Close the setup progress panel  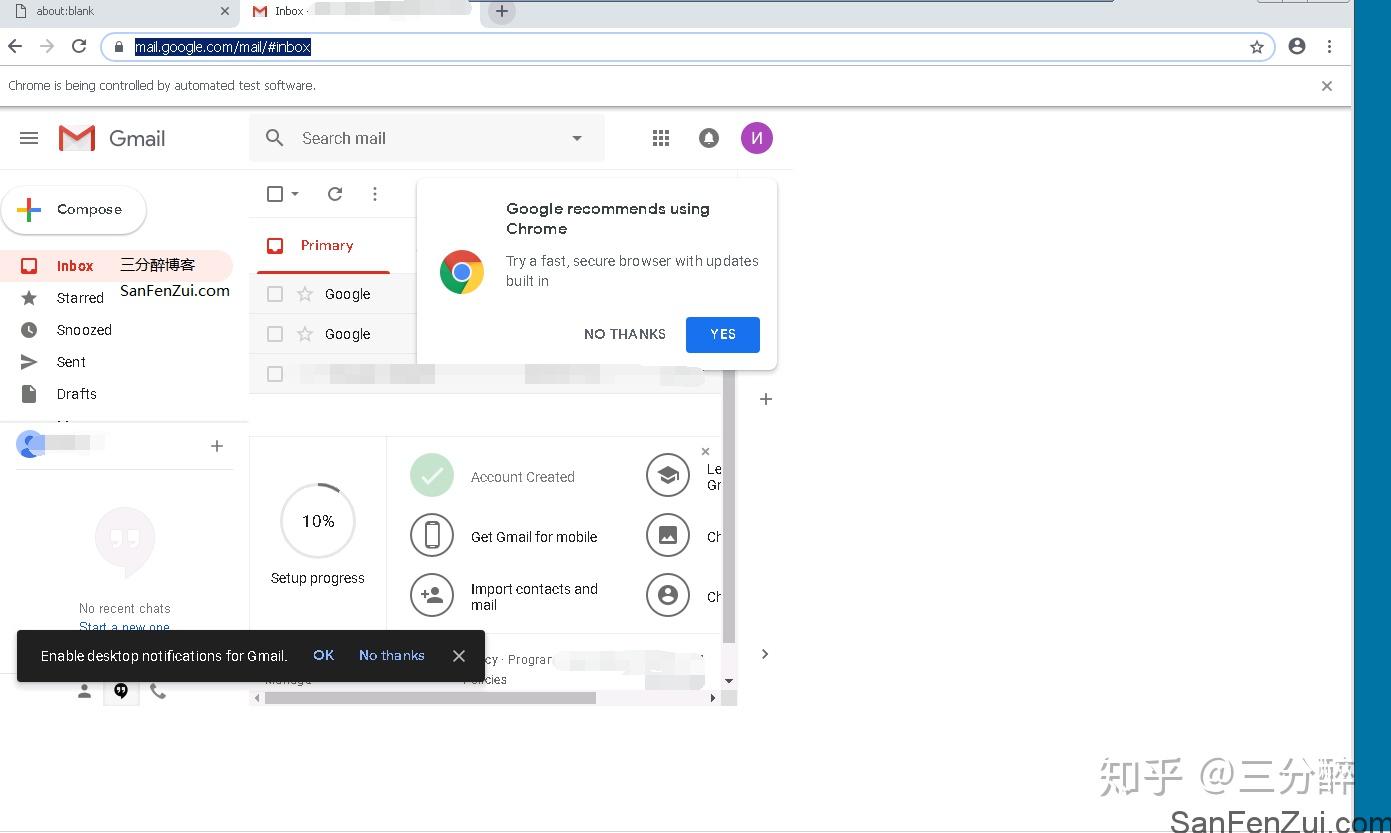[706, 452]
